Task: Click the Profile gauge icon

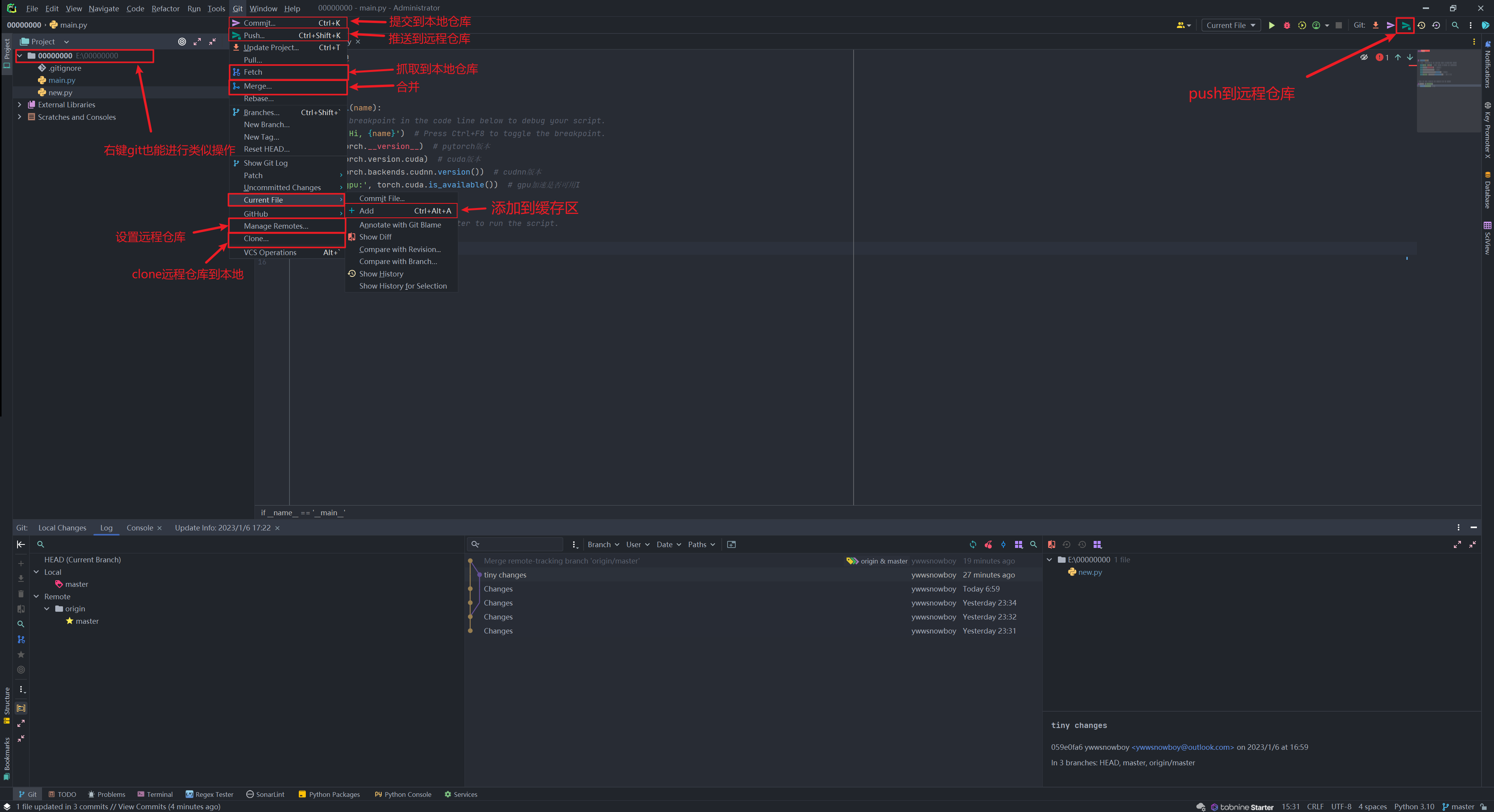Action: [1317, 26]
